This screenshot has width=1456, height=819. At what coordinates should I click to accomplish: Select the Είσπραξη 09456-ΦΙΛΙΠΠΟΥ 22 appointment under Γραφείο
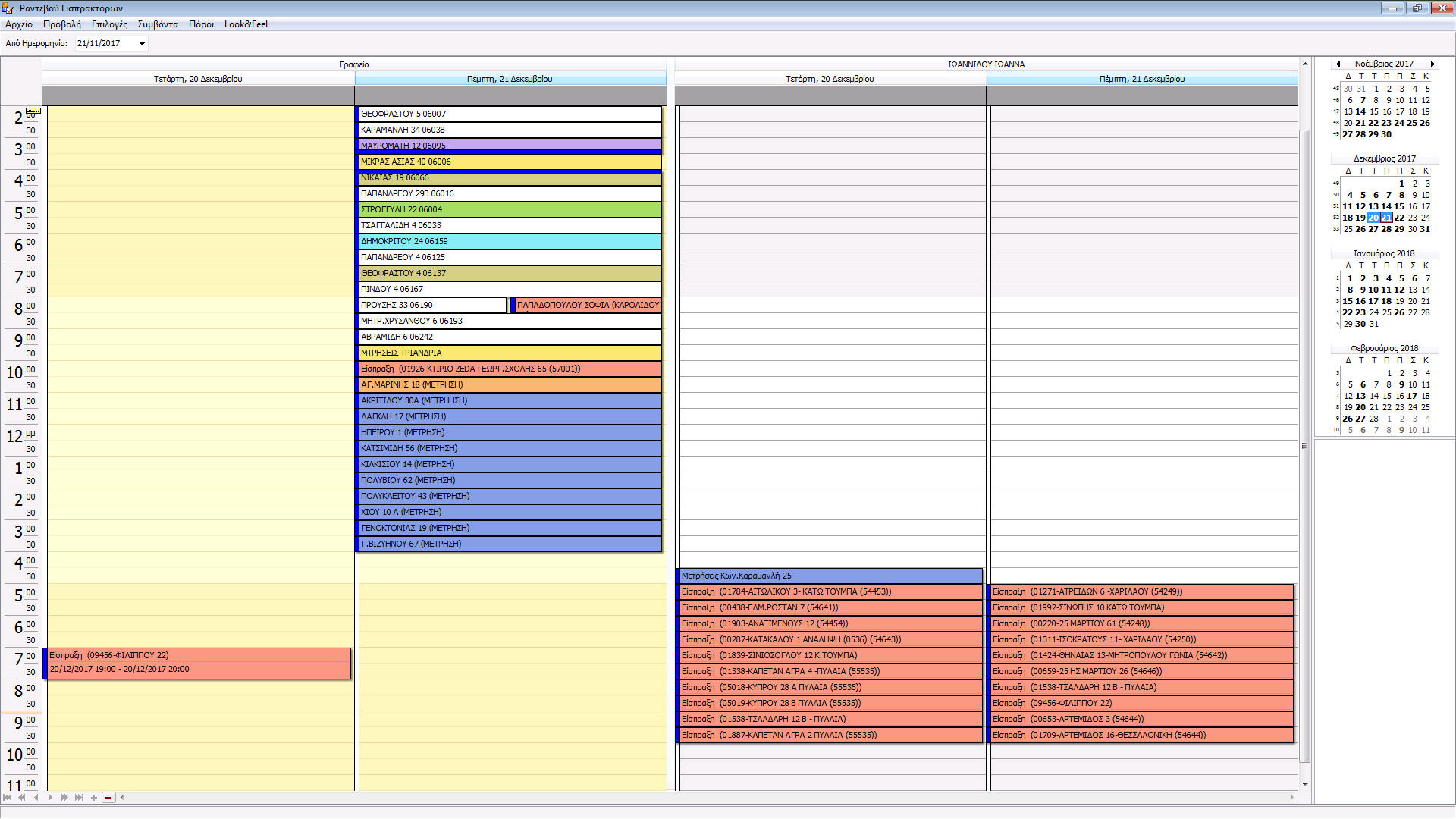click(x=198, y=663)
